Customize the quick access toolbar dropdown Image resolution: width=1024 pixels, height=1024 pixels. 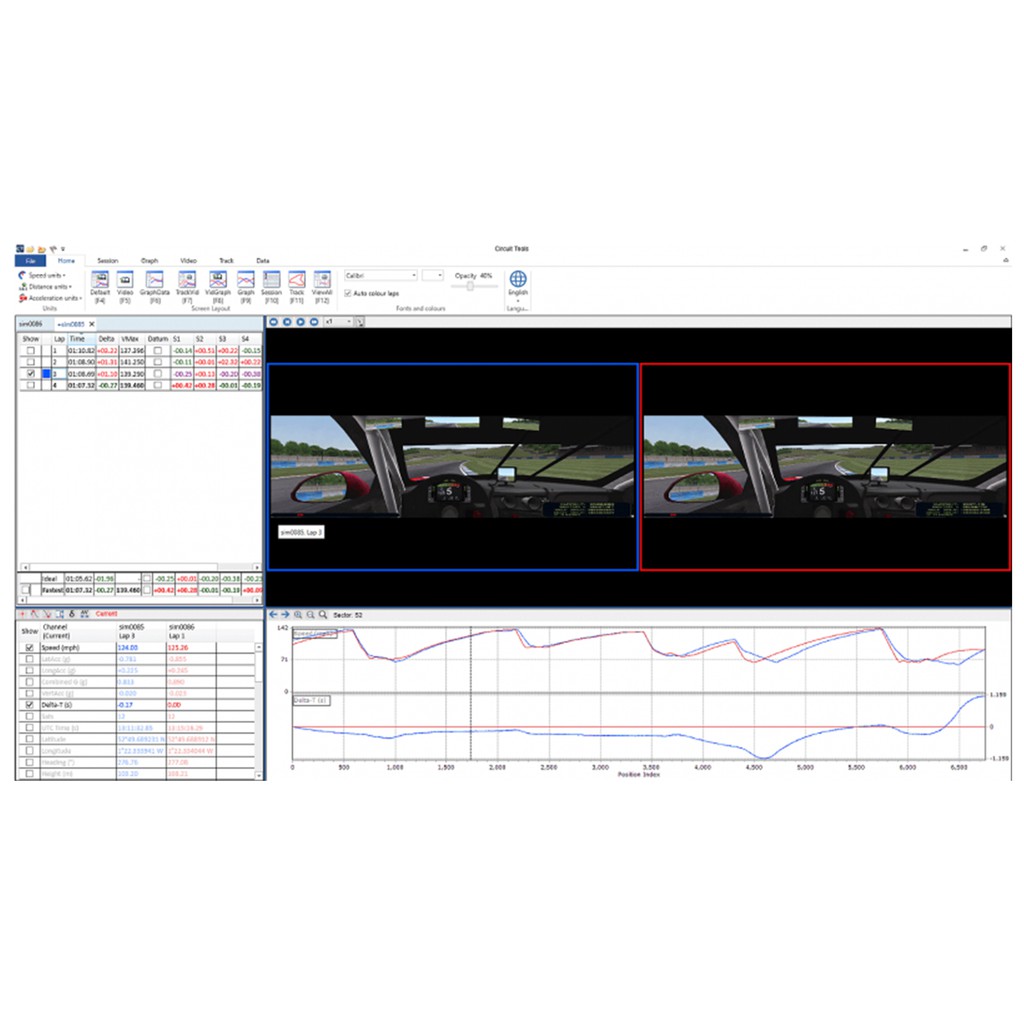coord(63,249)
